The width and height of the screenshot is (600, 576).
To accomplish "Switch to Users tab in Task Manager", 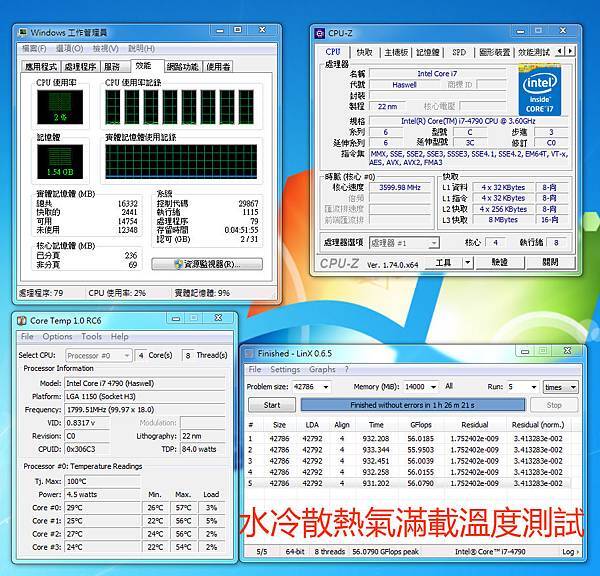I will point(218,67).
